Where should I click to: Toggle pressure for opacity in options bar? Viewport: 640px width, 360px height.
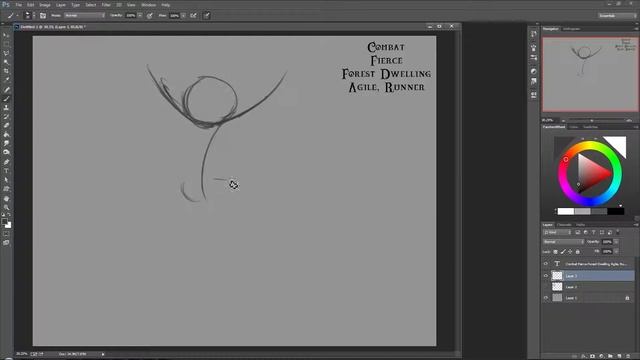(150, 16)
